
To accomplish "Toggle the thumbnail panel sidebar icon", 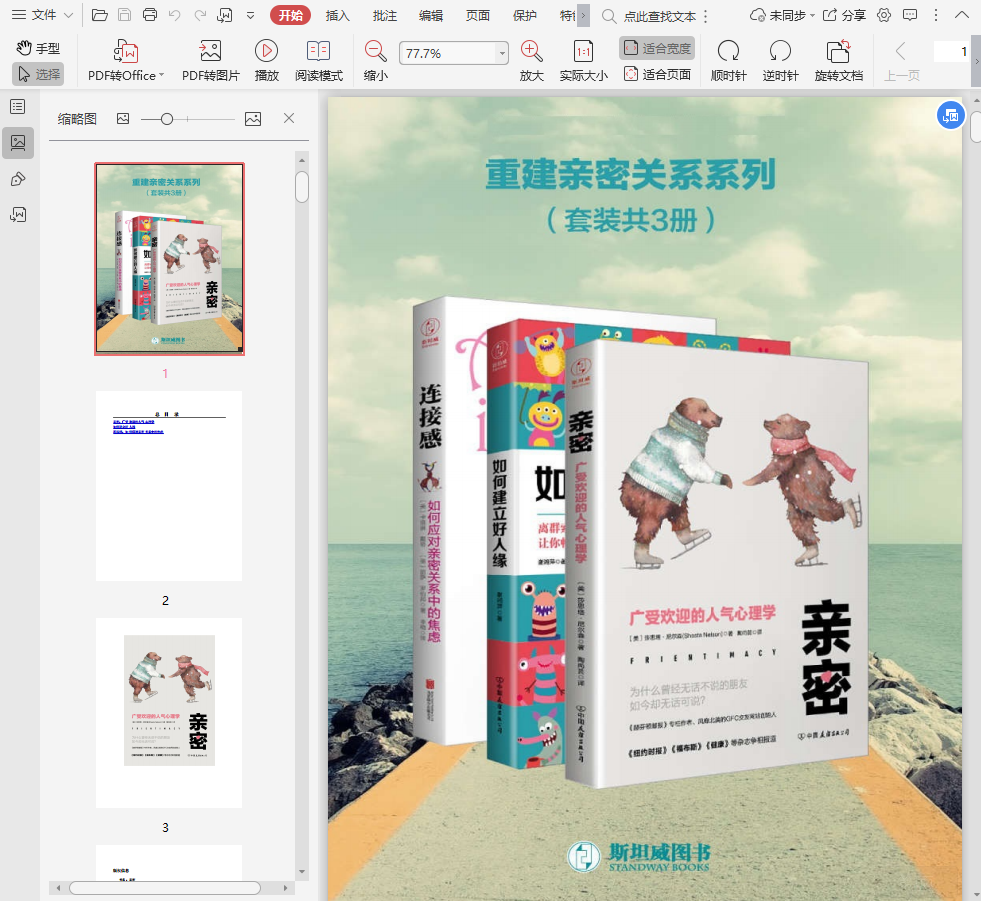I will coord(18,143).
